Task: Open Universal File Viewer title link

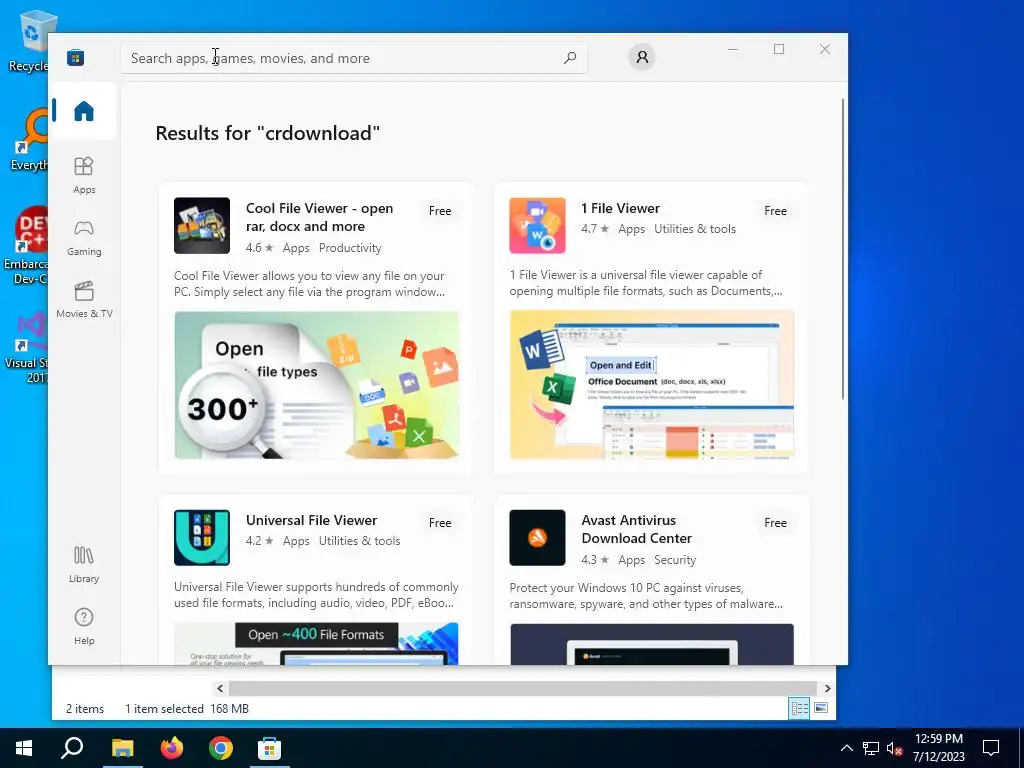Action: (x=312, y=520)
